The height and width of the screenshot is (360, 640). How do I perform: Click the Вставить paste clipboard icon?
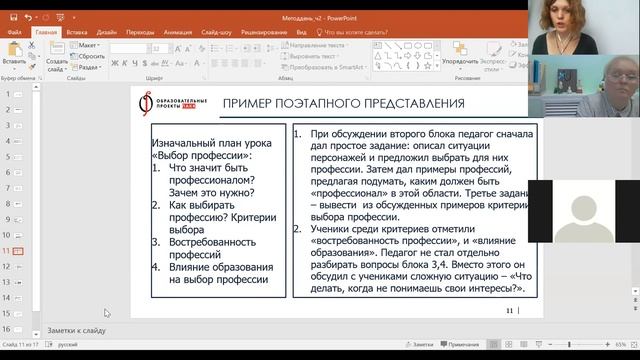(x=15, y=49)
